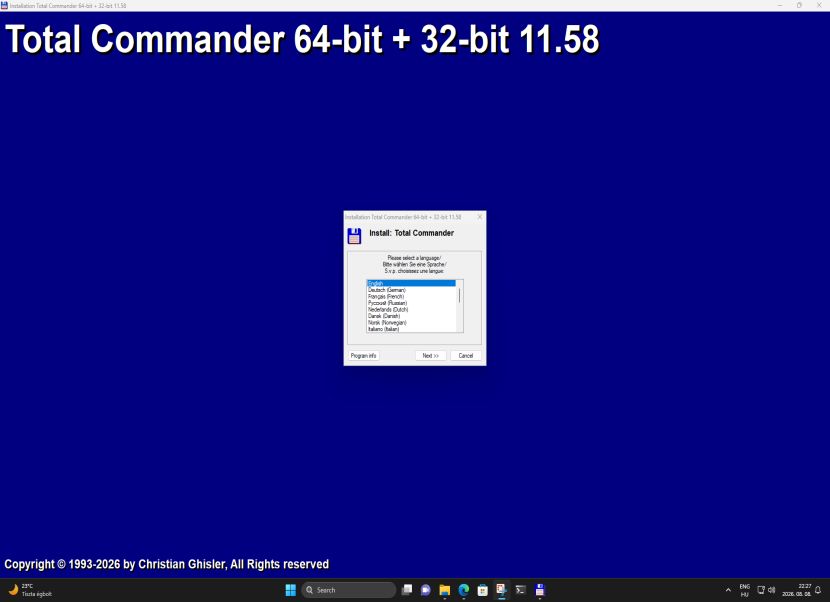Close the installer dialog with X
The height and width of the screenshot is (602, 830).
[480, 217]
